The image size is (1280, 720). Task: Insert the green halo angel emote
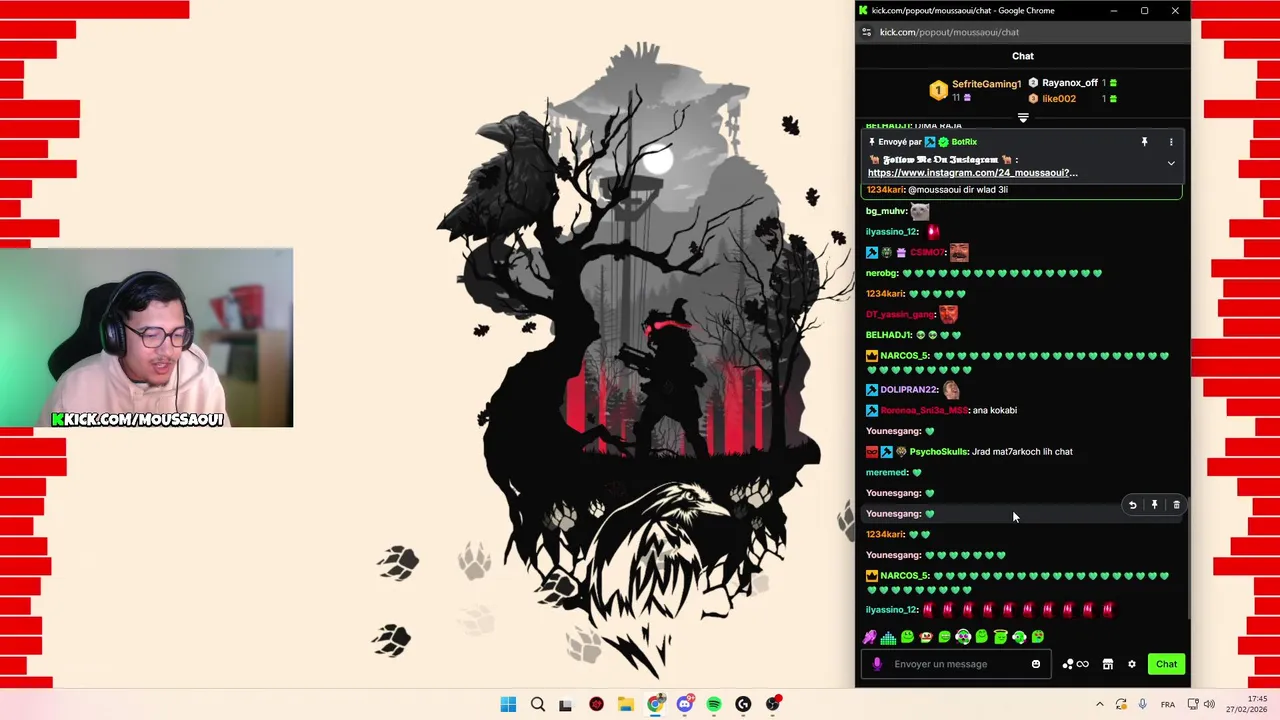pyautogui.click(x=1000, y=637)
